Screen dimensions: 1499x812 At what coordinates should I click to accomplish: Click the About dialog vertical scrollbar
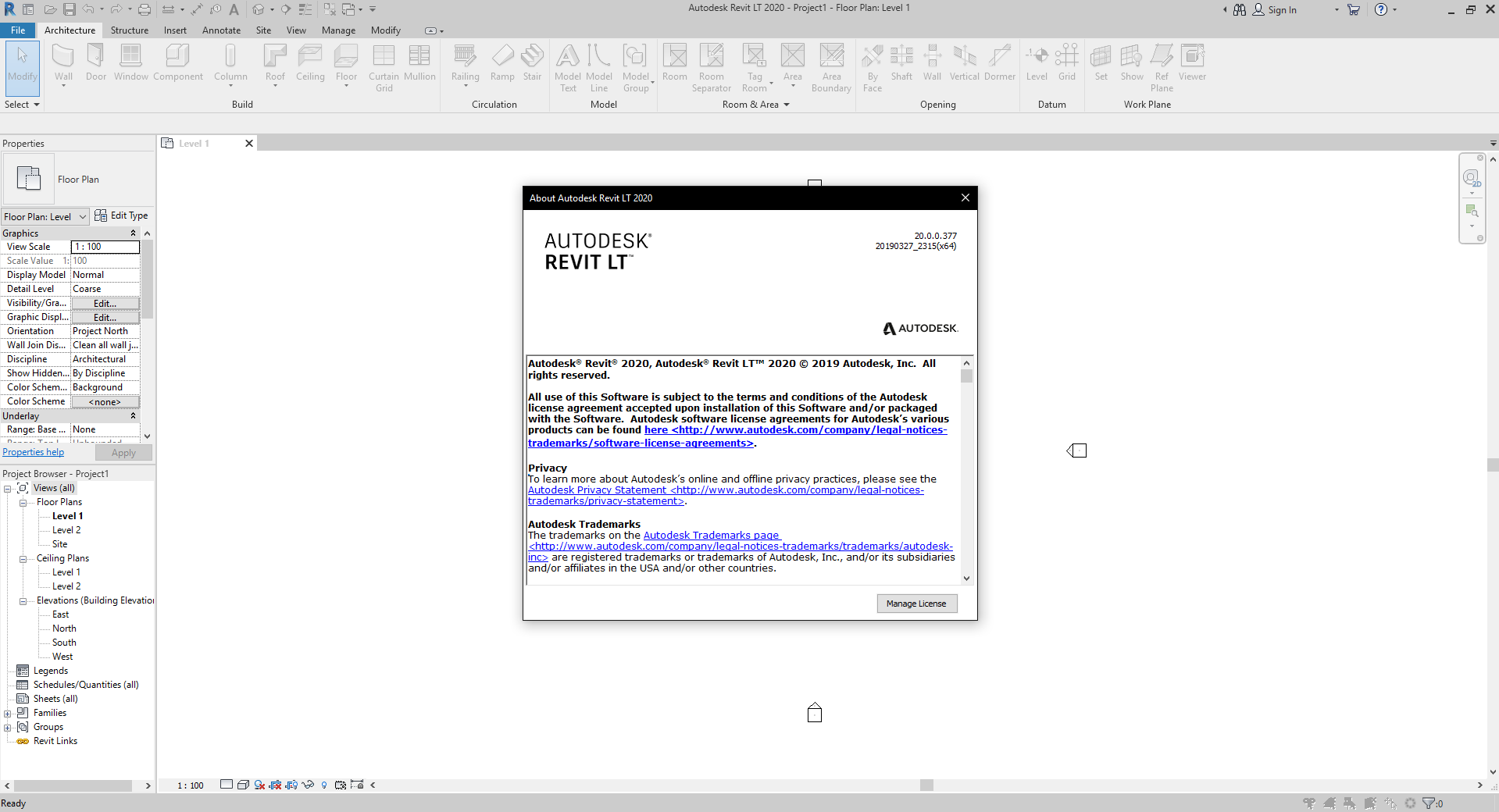(966, 471)
